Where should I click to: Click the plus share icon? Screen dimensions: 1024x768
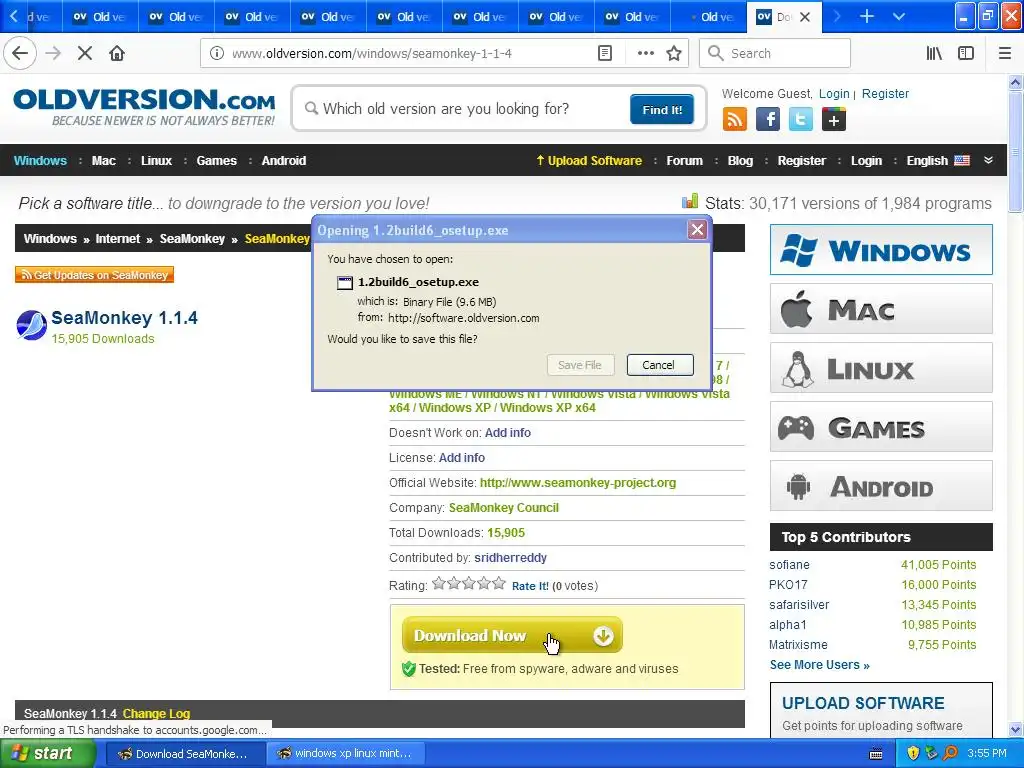834,120
